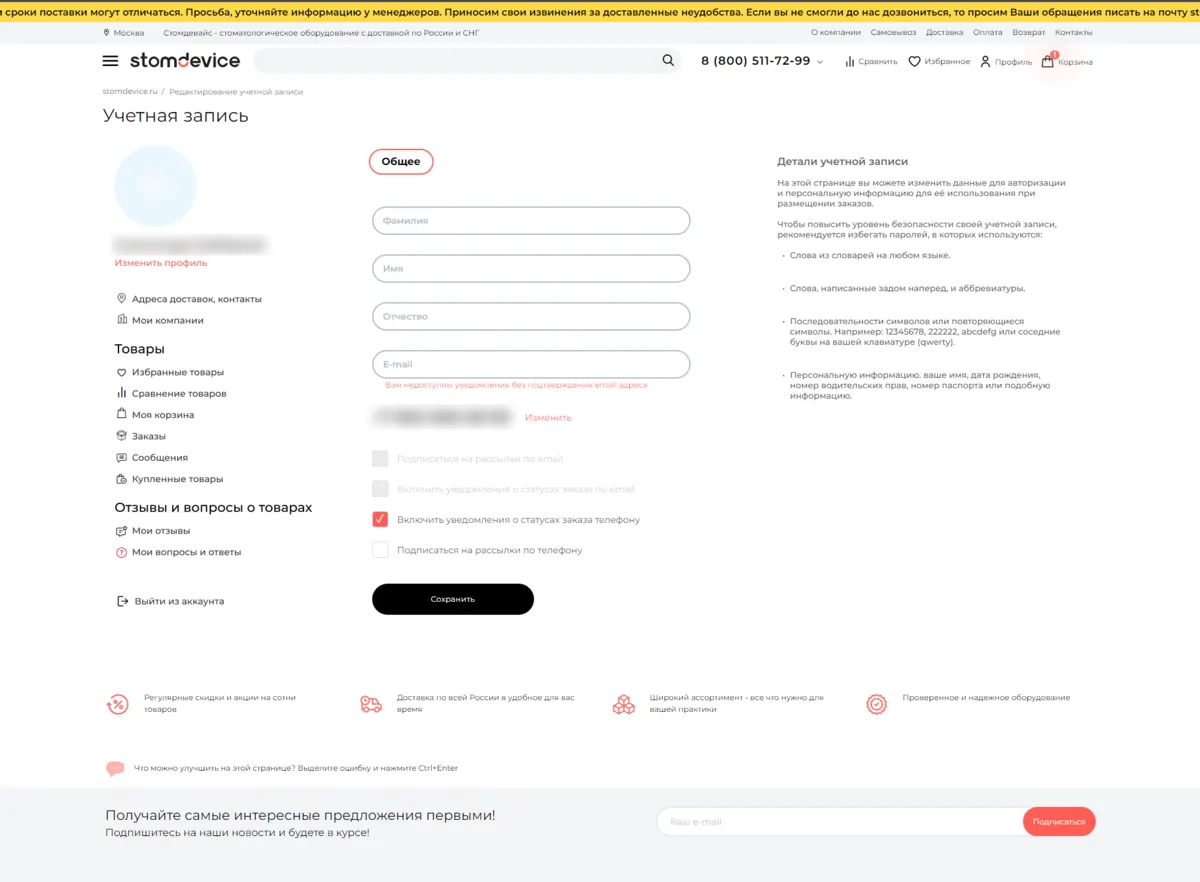Click the Мои отзывы icon
This screenshot has height=882, width=1200.
coord(122,531)
